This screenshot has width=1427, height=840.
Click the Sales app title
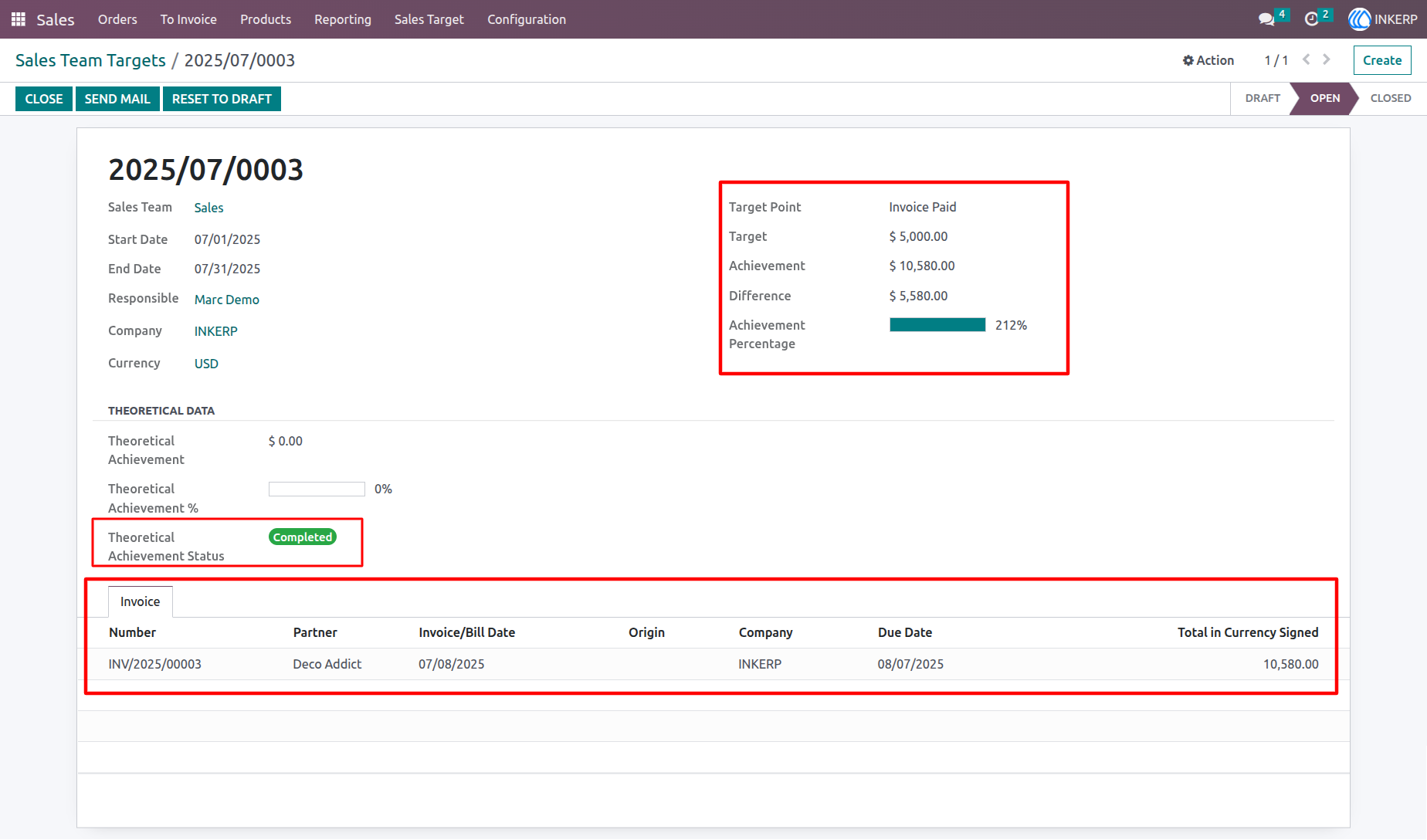[x=56, y=19]
